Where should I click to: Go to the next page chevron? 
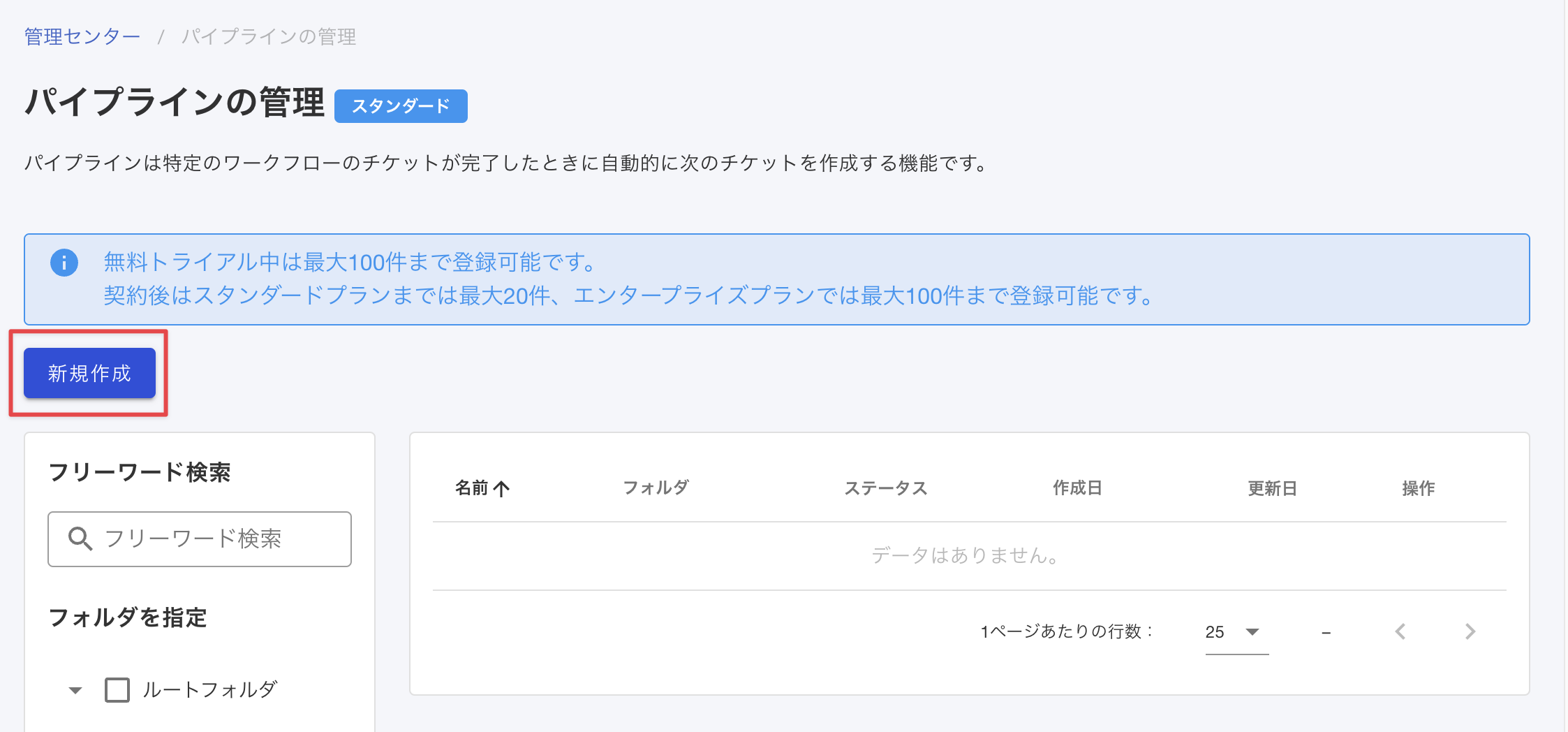pyautogui.click(x=1470, y=632)
